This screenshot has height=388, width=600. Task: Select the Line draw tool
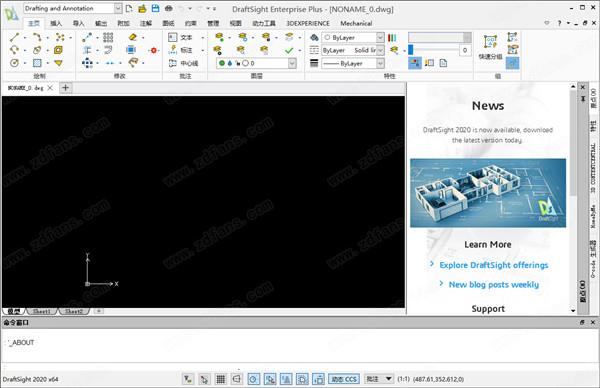point(14,37)
